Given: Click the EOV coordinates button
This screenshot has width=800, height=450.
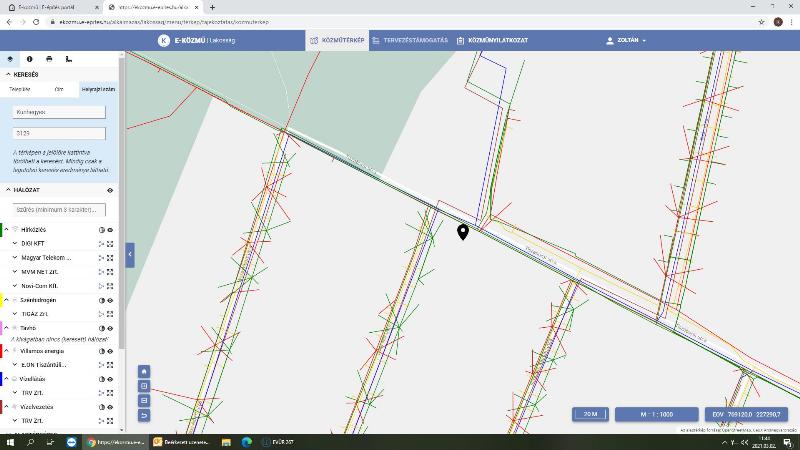Looking at the screenshot, I should [746, 414].
